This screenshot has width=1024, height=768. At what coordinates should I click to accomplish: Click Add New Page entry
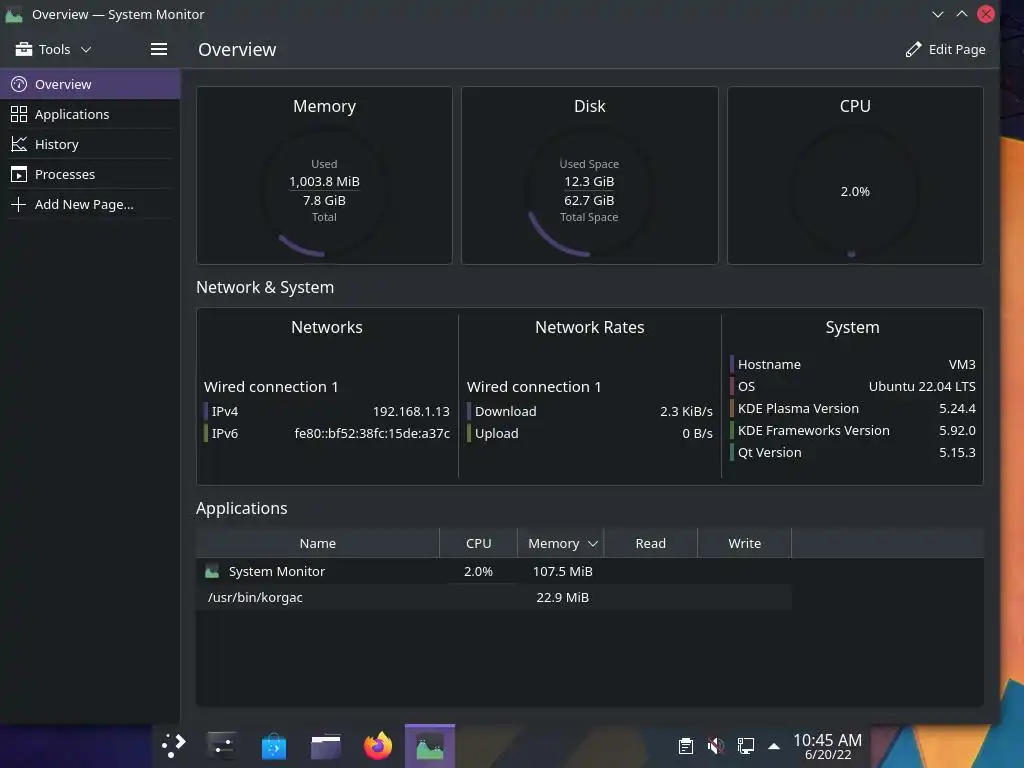pyautogui.click(x=90, y=204)
